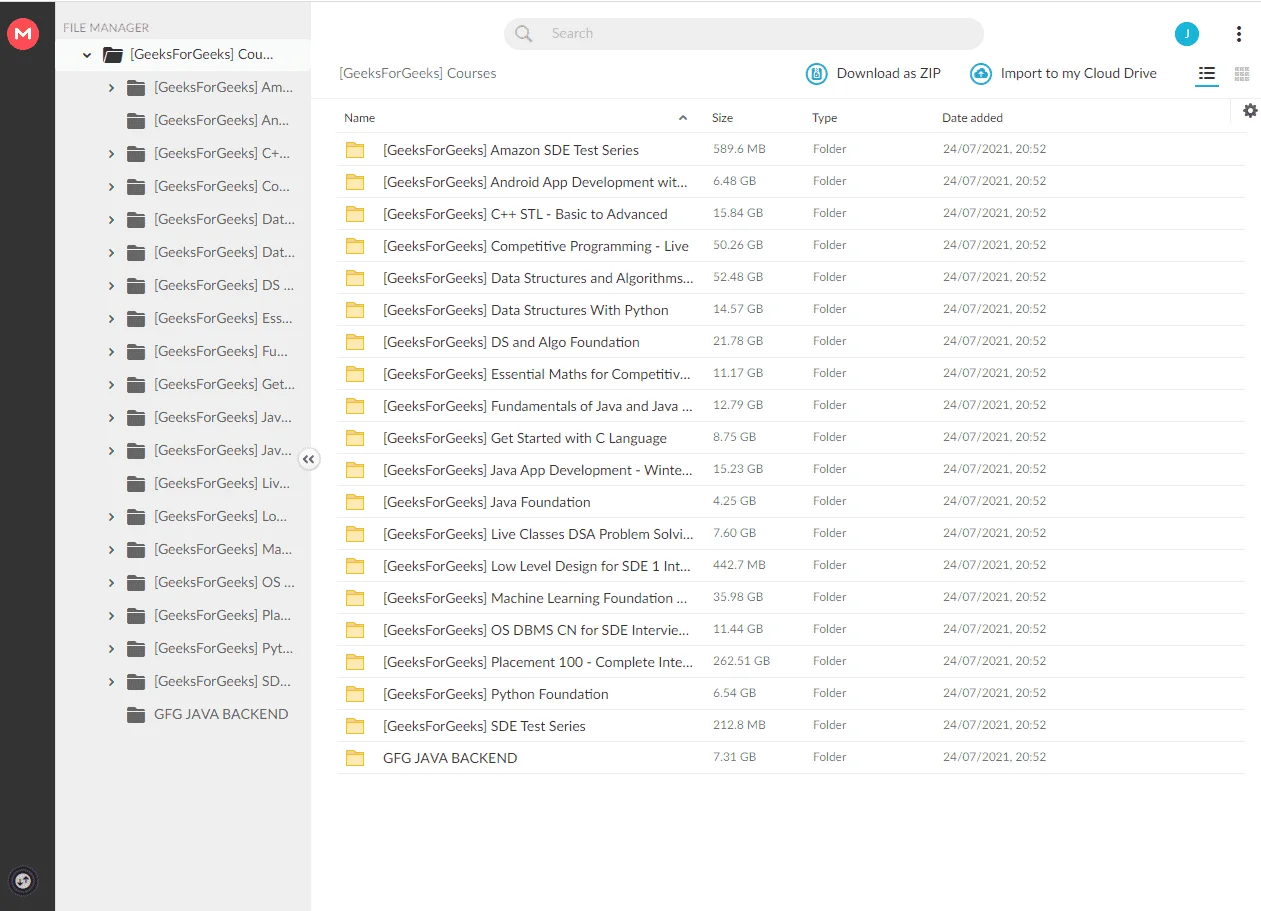This screenshot has height=911, width=1261.
Task: Click the FILE MANAGER panel heading
Action: click(x=106, y=28)
